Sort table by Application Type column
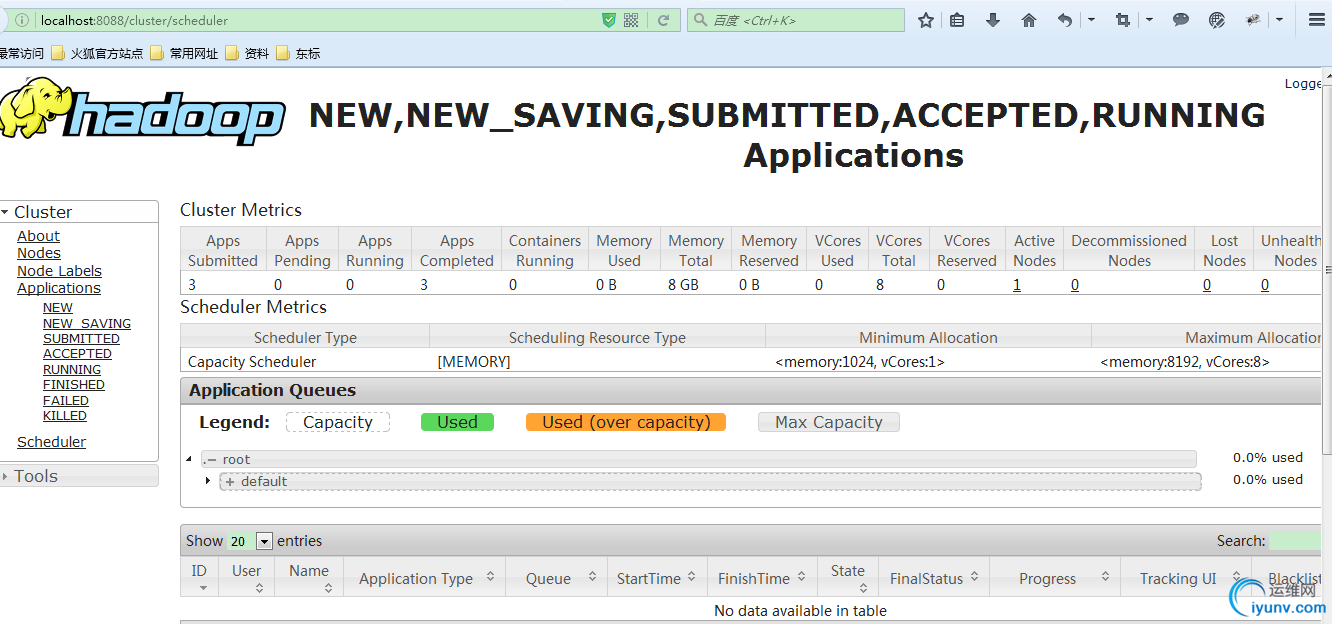Viewport: 1332px width, 624px height. pyautogui.click(x=426, y=578)
